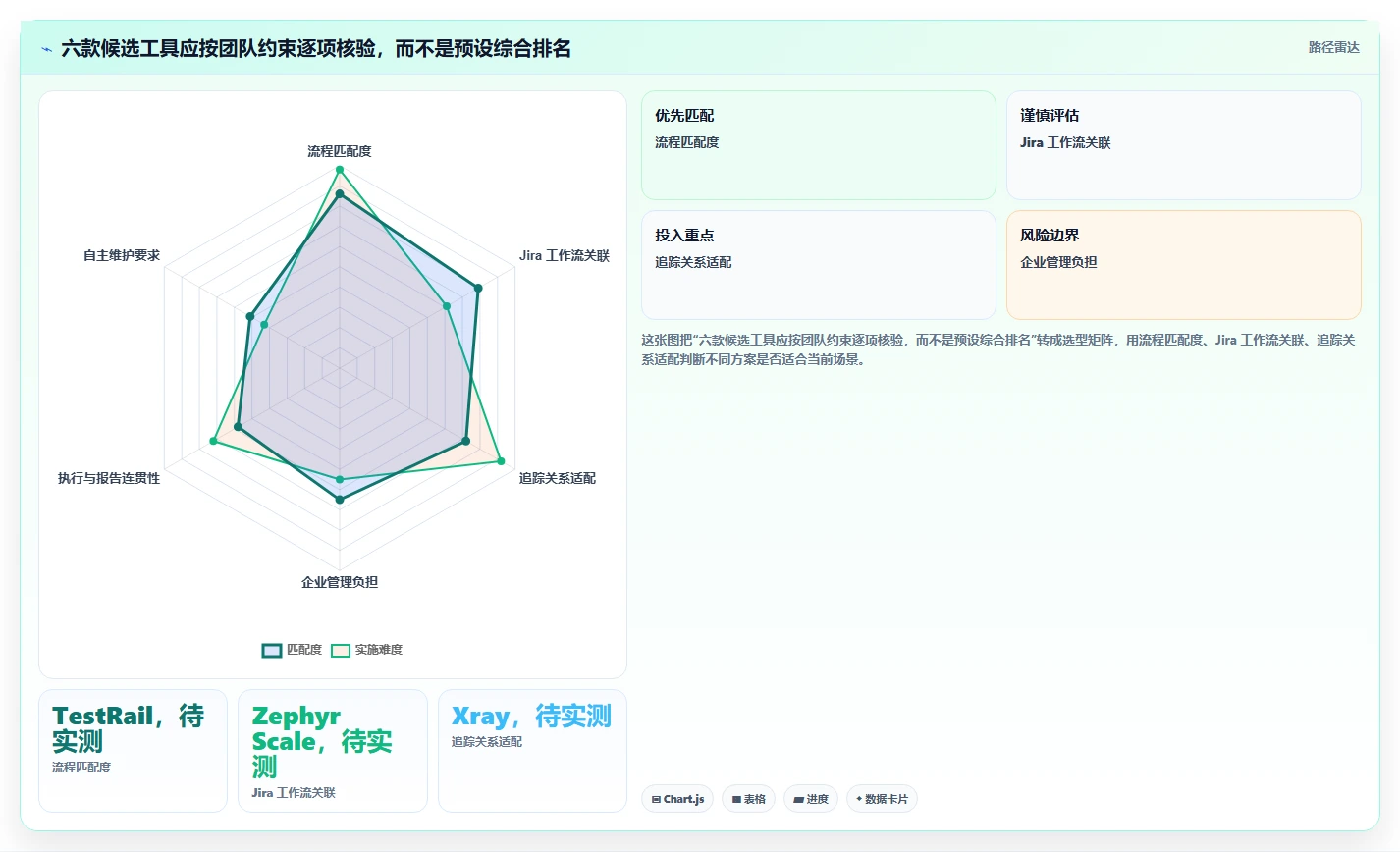The image size is (1400, 852).
Task: Click the 匹配度 point on 企业管理负担 axis
Action: tap(340, 500)
